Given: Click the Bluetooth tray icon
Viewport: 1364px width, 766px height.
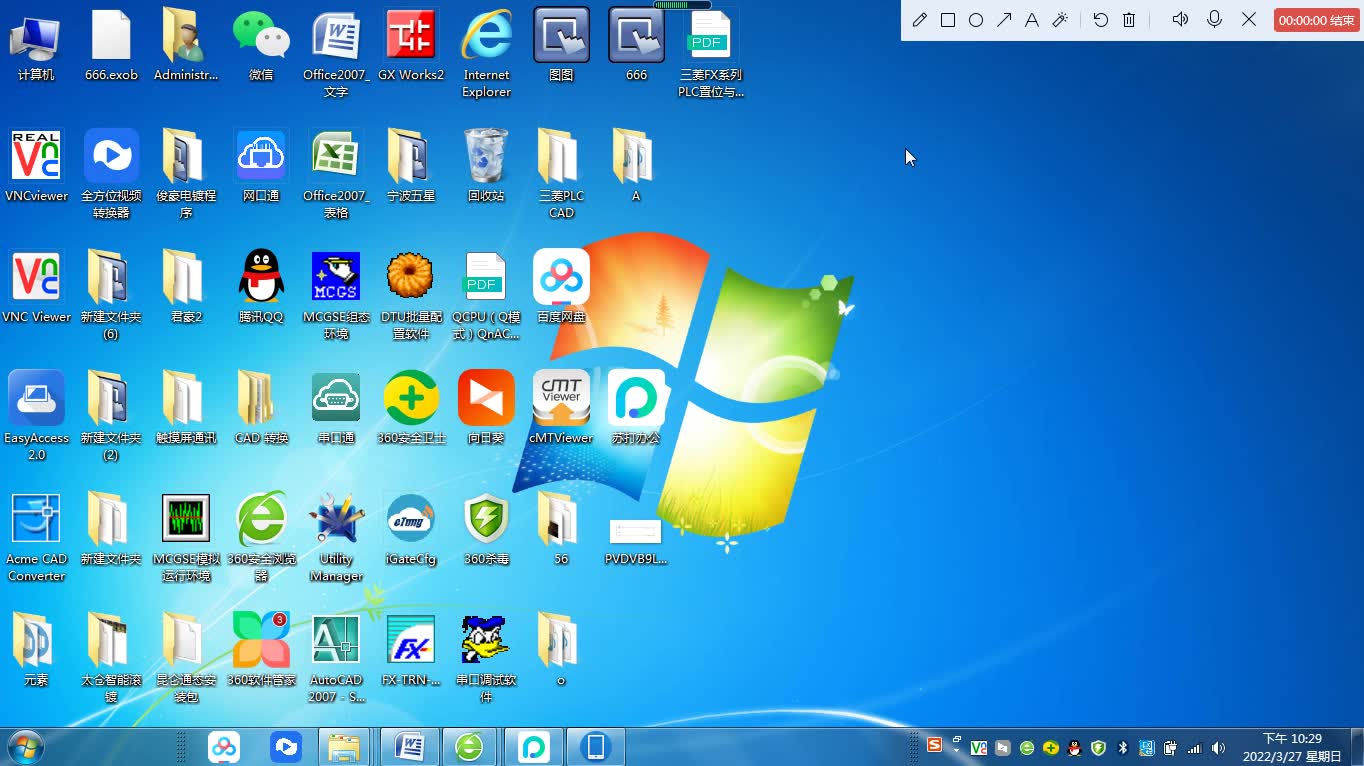Looking at the screenshot, I should click(x=1122, y=747).
